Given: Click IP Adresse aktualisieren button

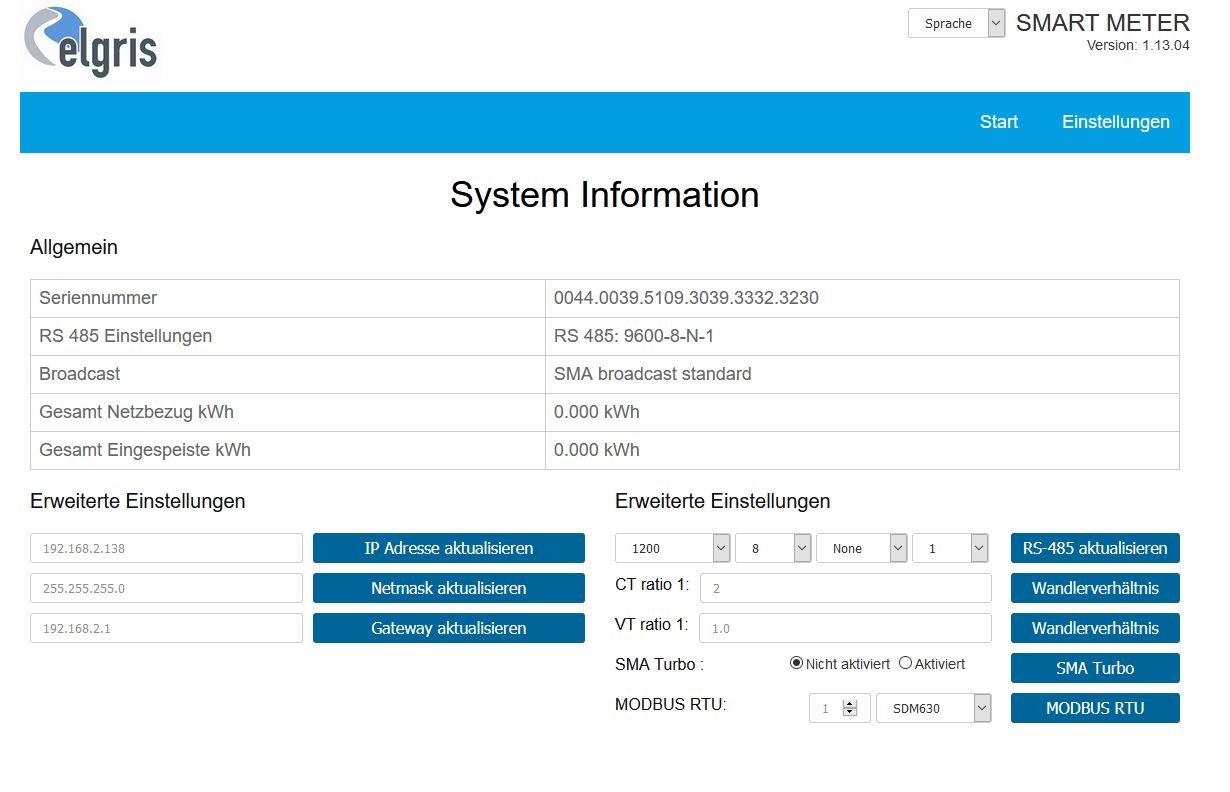Looking at the screenshot, I should pyautogui.click(x=449, y=548).
